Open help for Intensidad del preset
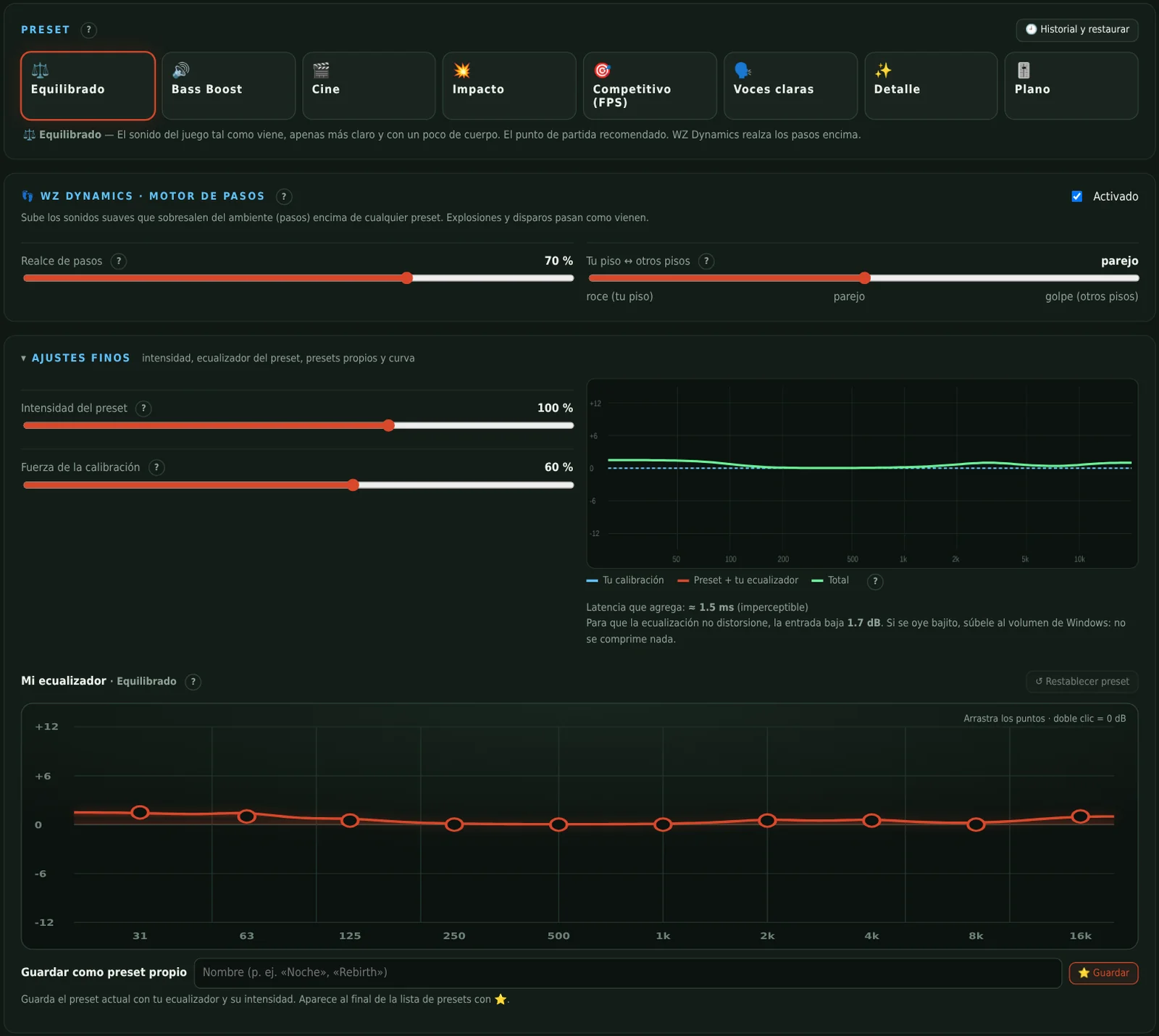The image size is (1159, 1036). click(143, 409)
